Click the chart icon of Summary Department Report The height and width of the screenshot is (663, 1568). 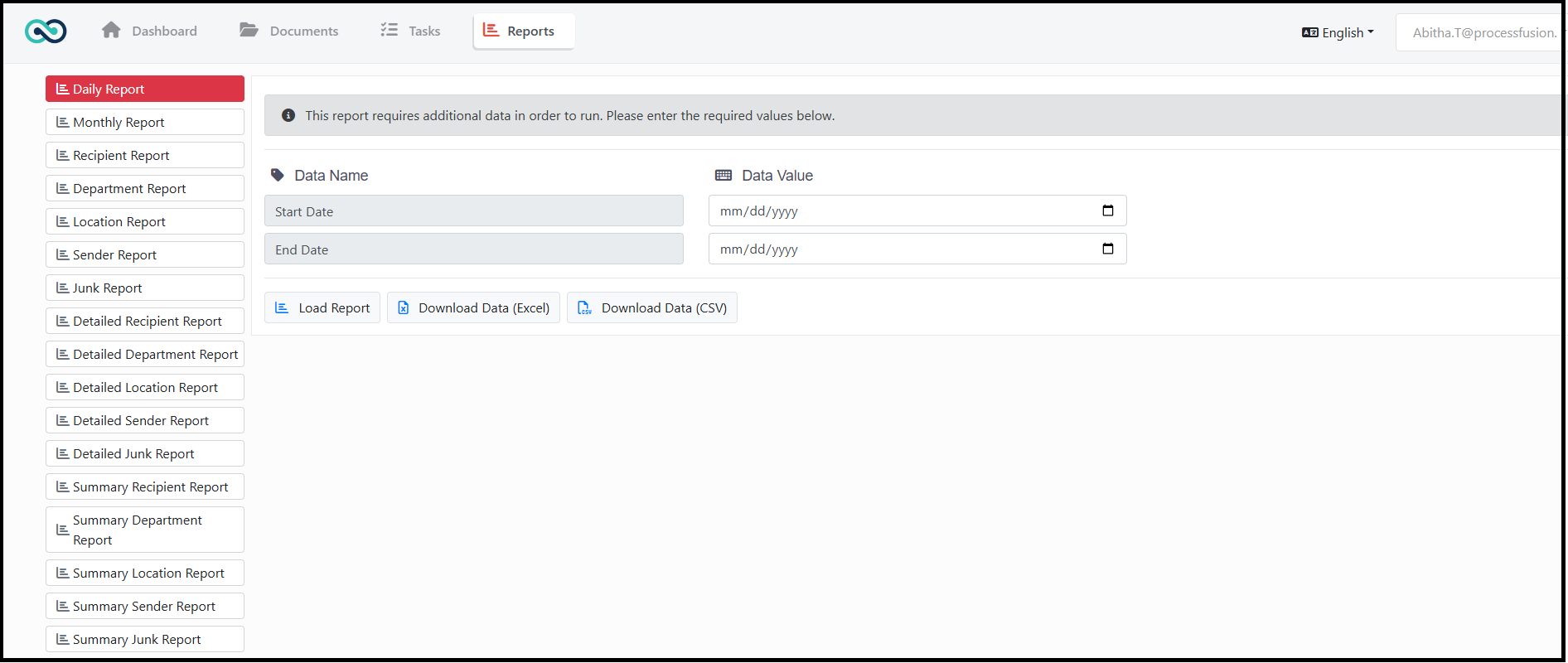click(x=62, y=530)
